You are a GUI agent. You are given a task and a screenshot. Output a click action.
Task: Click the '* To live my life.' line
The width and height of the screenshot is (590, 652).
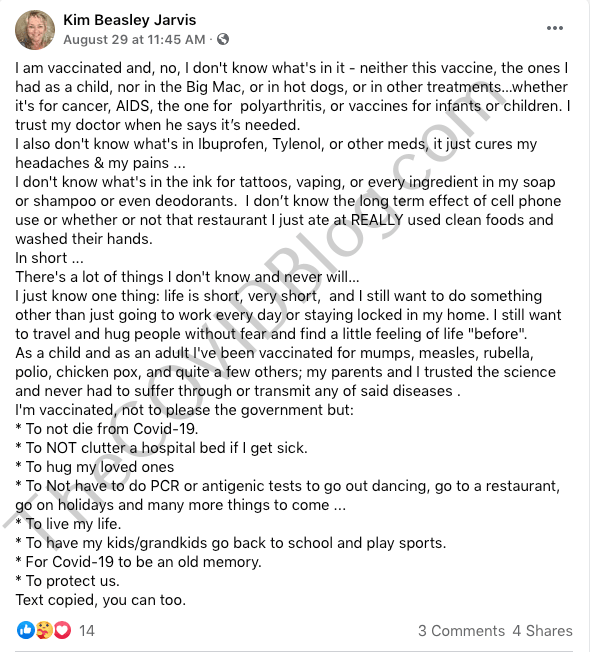(x=68, y=524)
